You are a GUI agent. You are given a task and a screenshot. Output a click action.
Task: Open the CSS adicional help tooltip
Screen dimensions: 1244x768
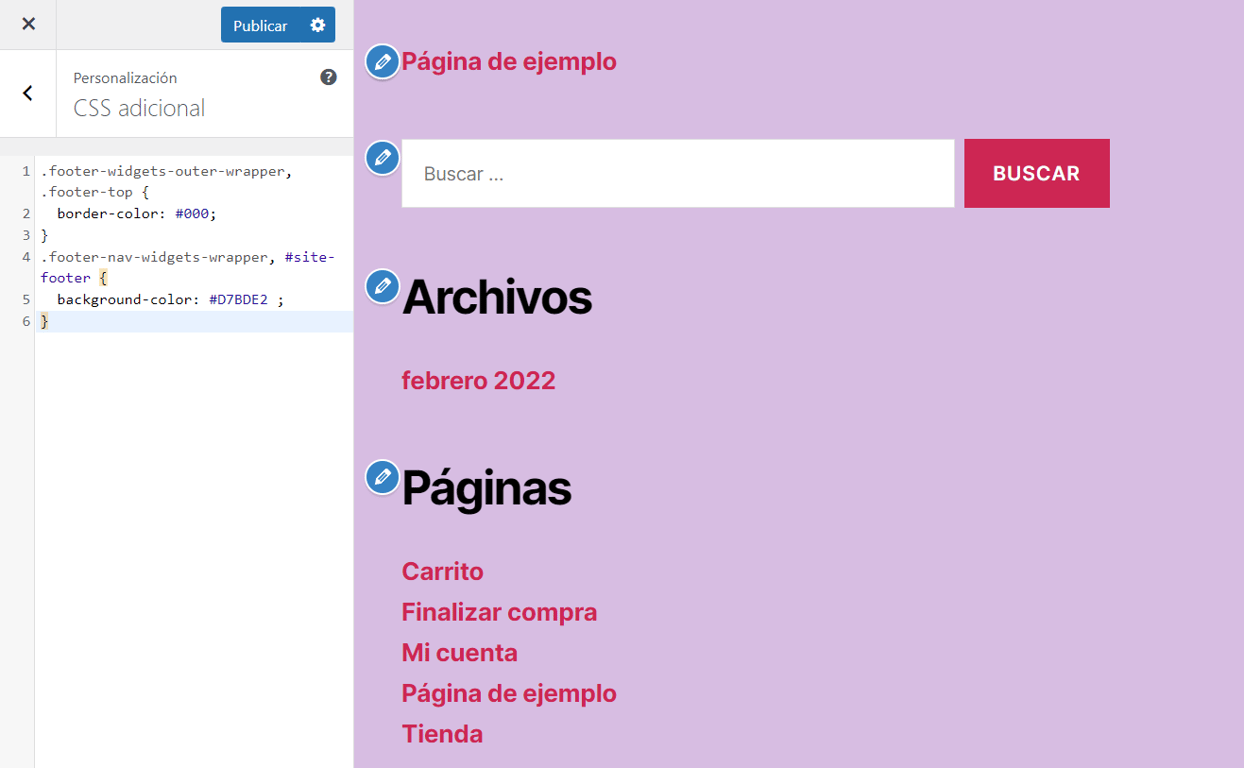tap(328, 77)
